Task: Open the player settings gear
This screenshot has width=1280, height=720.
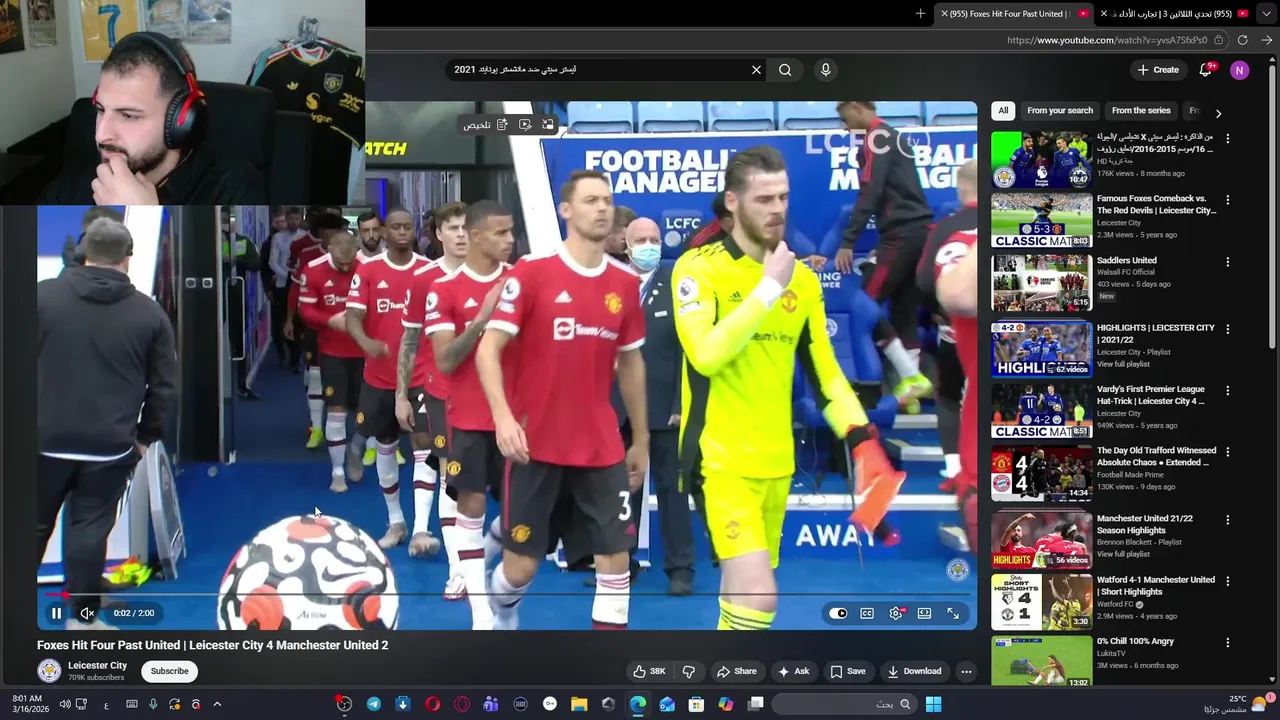Action: click(x=896, y=613)
